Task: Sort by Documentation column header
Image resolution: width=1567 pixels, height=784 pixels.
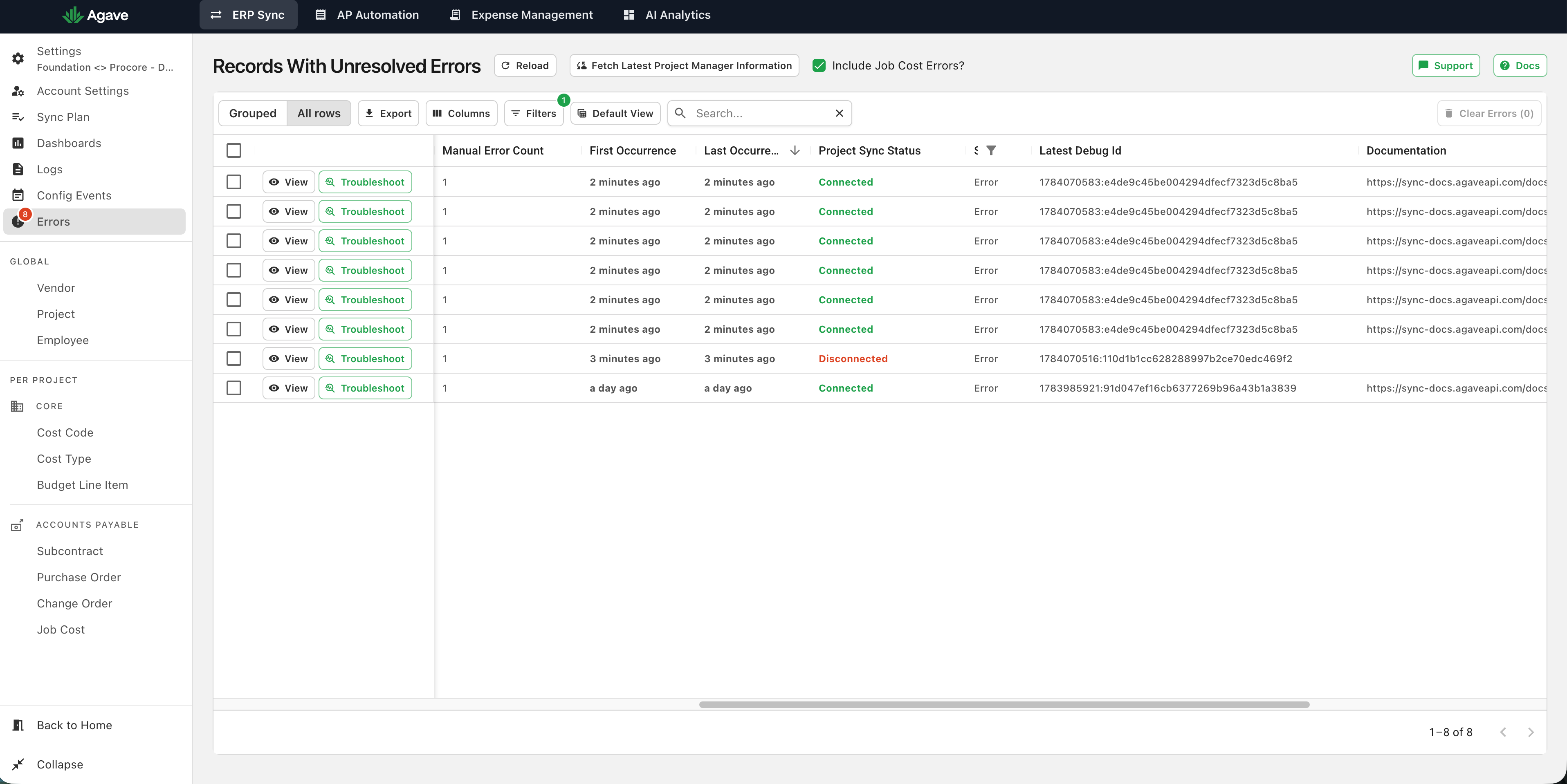Action: (x=1406, y=150)
